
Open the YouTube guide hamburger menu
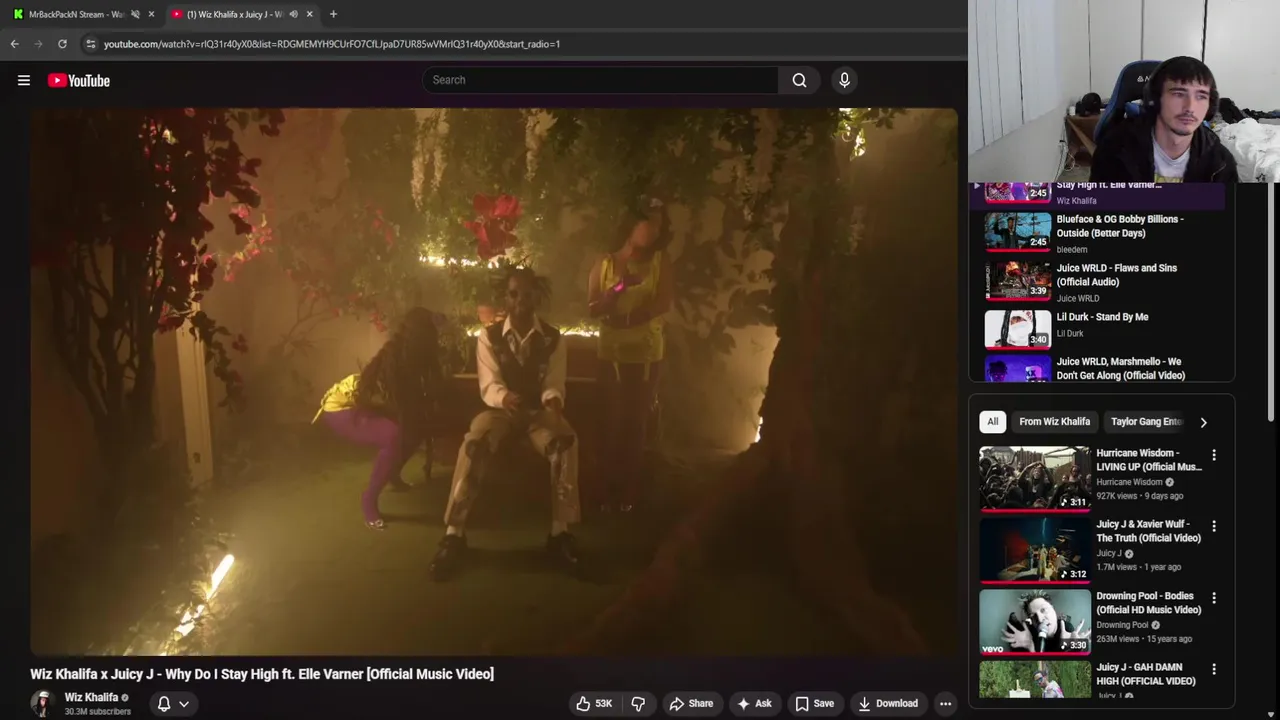[24, 80]
